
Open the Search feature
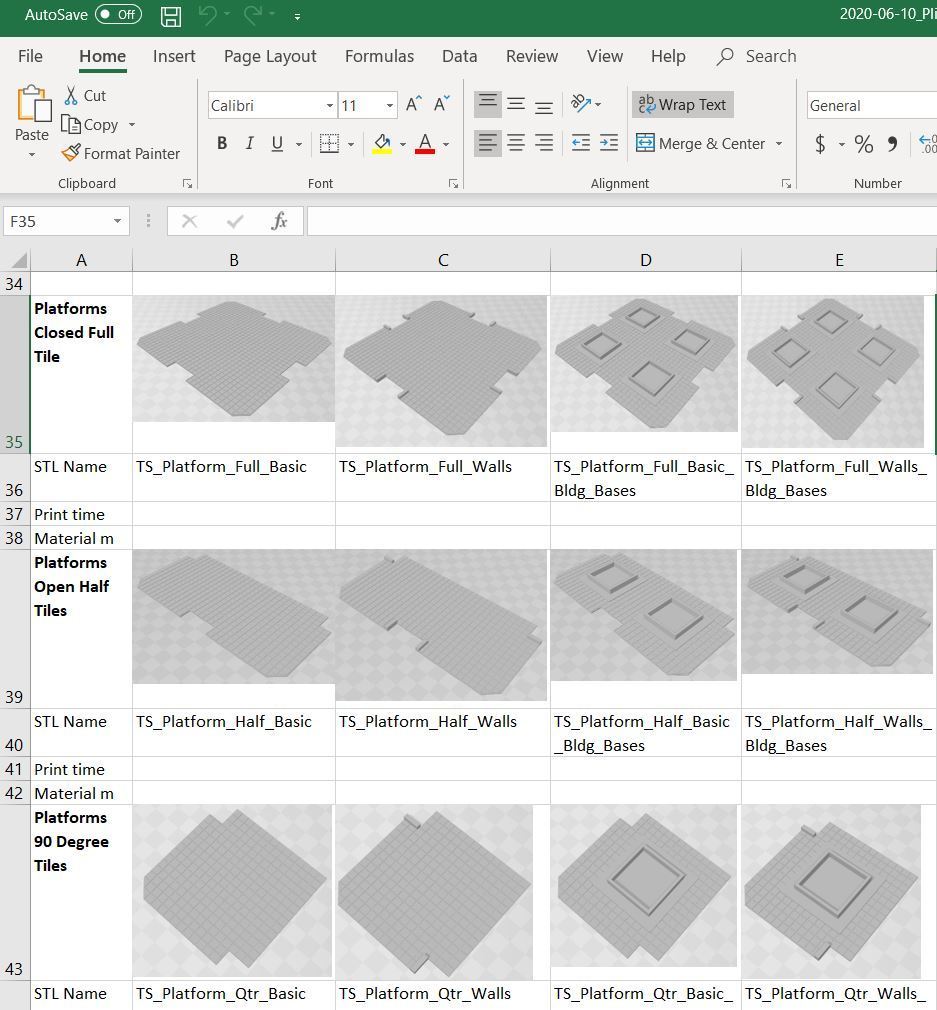(755, 56)
